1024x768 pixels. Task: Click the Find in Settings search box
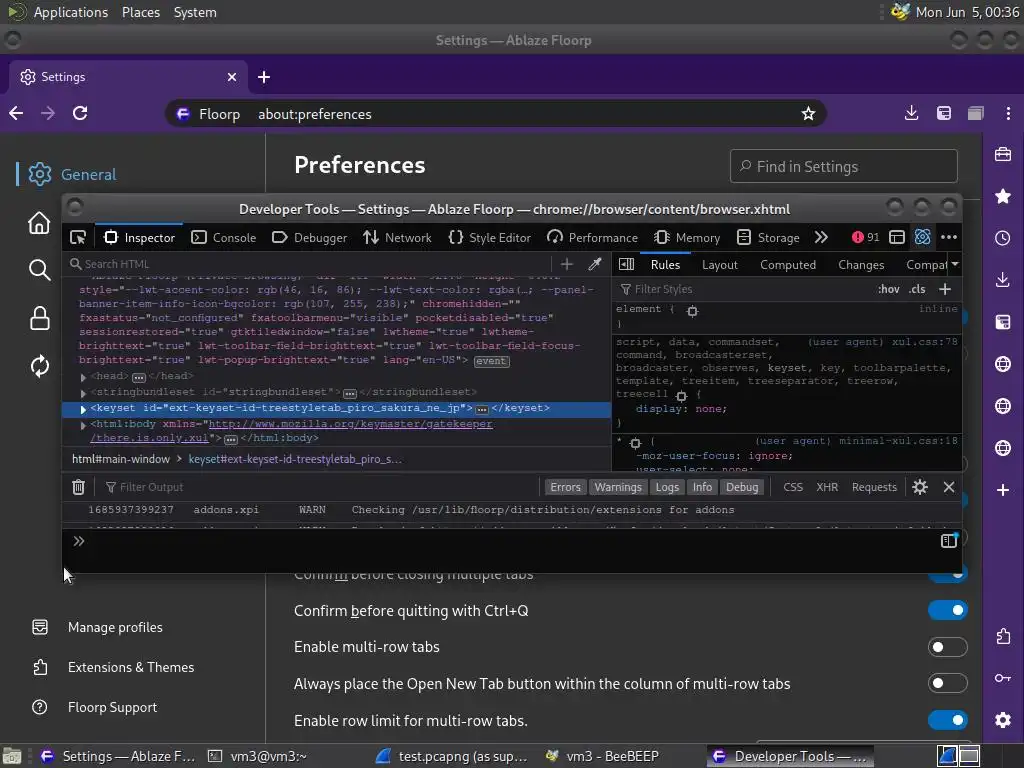point(844,167)
